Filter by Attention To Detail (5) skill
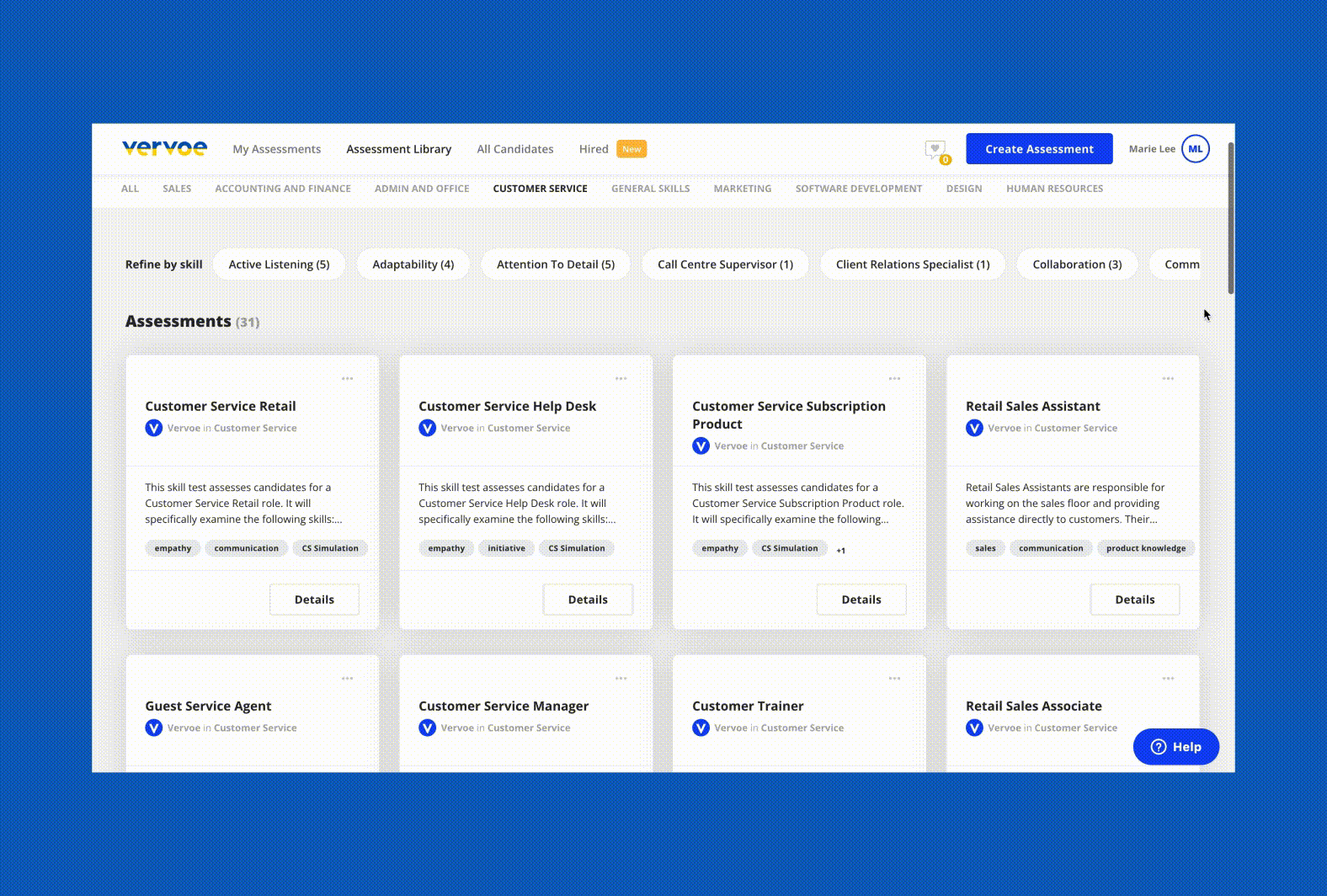1327x896 pixels. pyautogui.click(x=556, y=264)
